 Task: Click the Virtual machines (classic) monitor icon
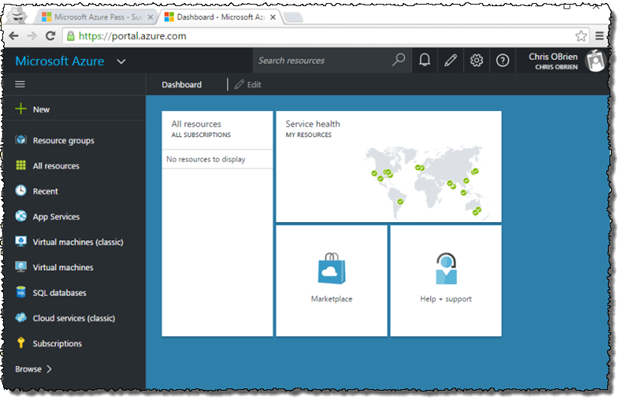[21, 241]
